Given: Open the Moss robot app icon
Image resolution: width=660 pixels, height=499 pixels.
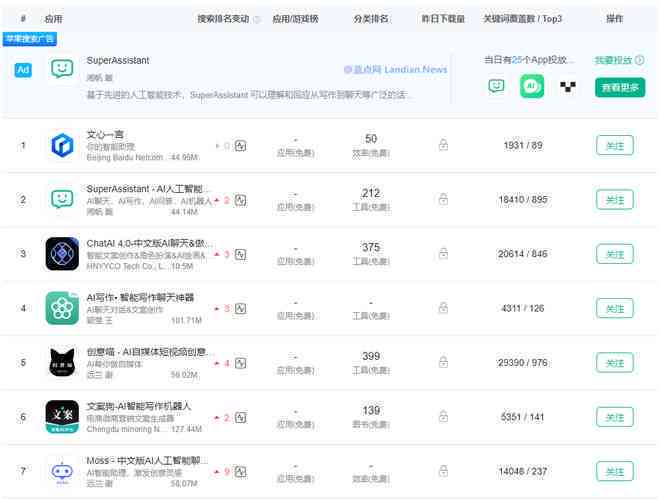Looking at the screenshot, I should pos(62,472).
